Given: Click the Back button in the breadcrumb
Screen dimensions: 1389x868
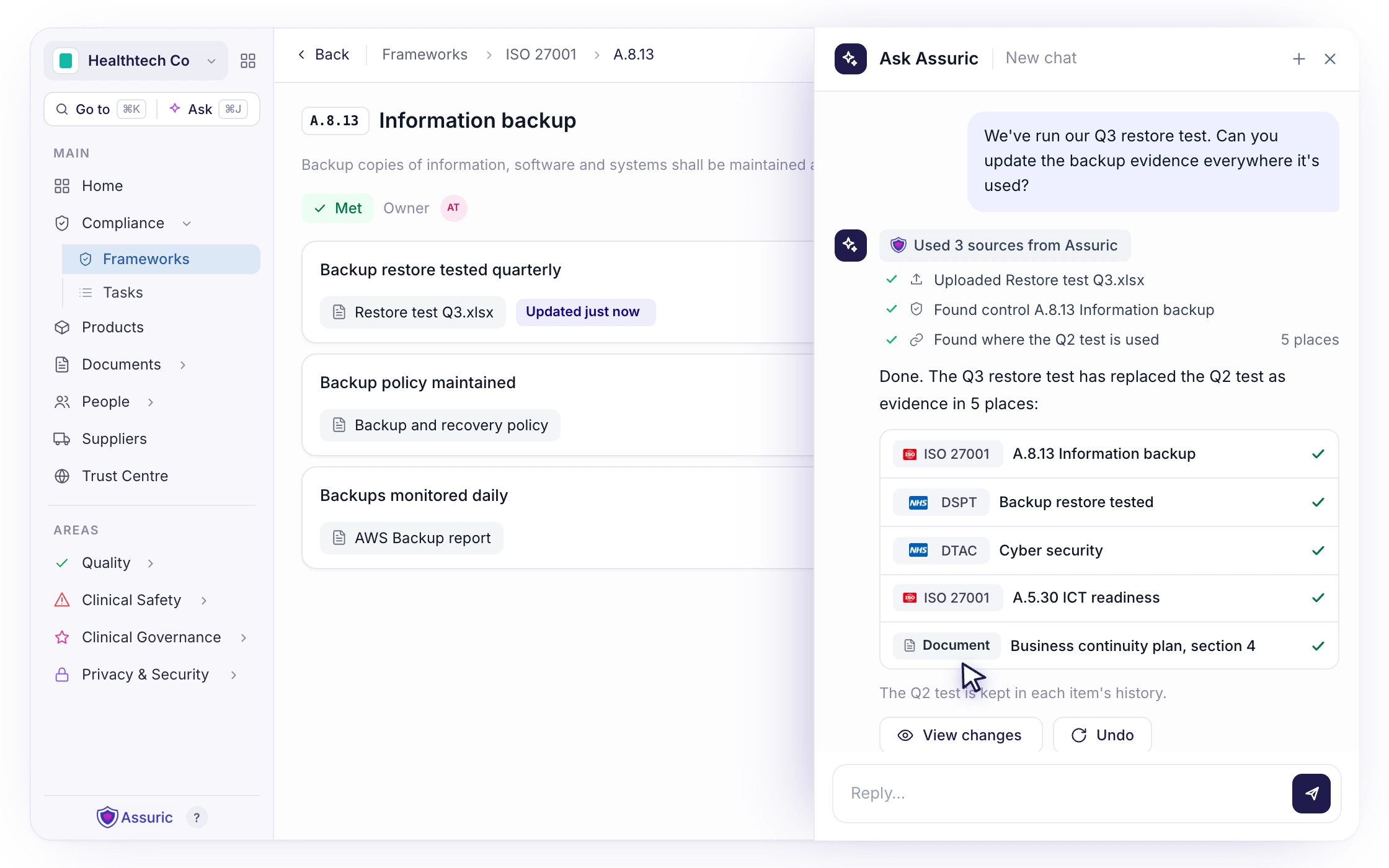Looking at the screenshot, I should pyautogui.click(x=324, y=55).
